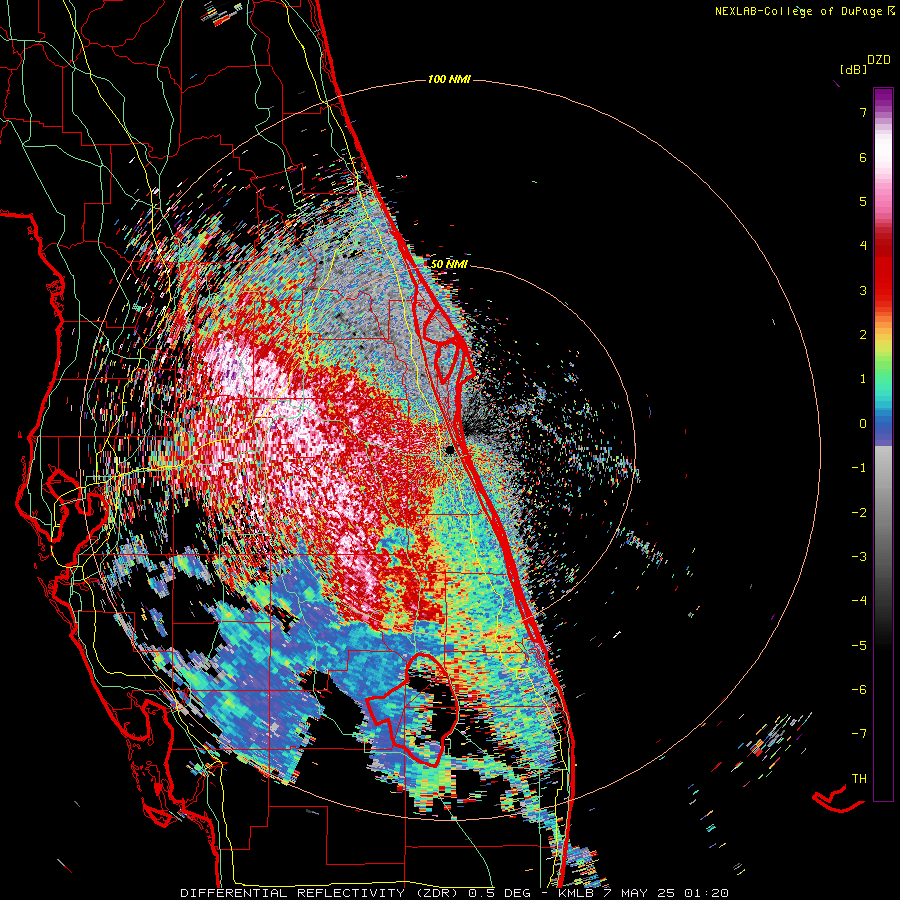Image resolution: width=900 pixels, height=900 pixels.
Task: Click the [dB] units label
Action: [853, 69]
